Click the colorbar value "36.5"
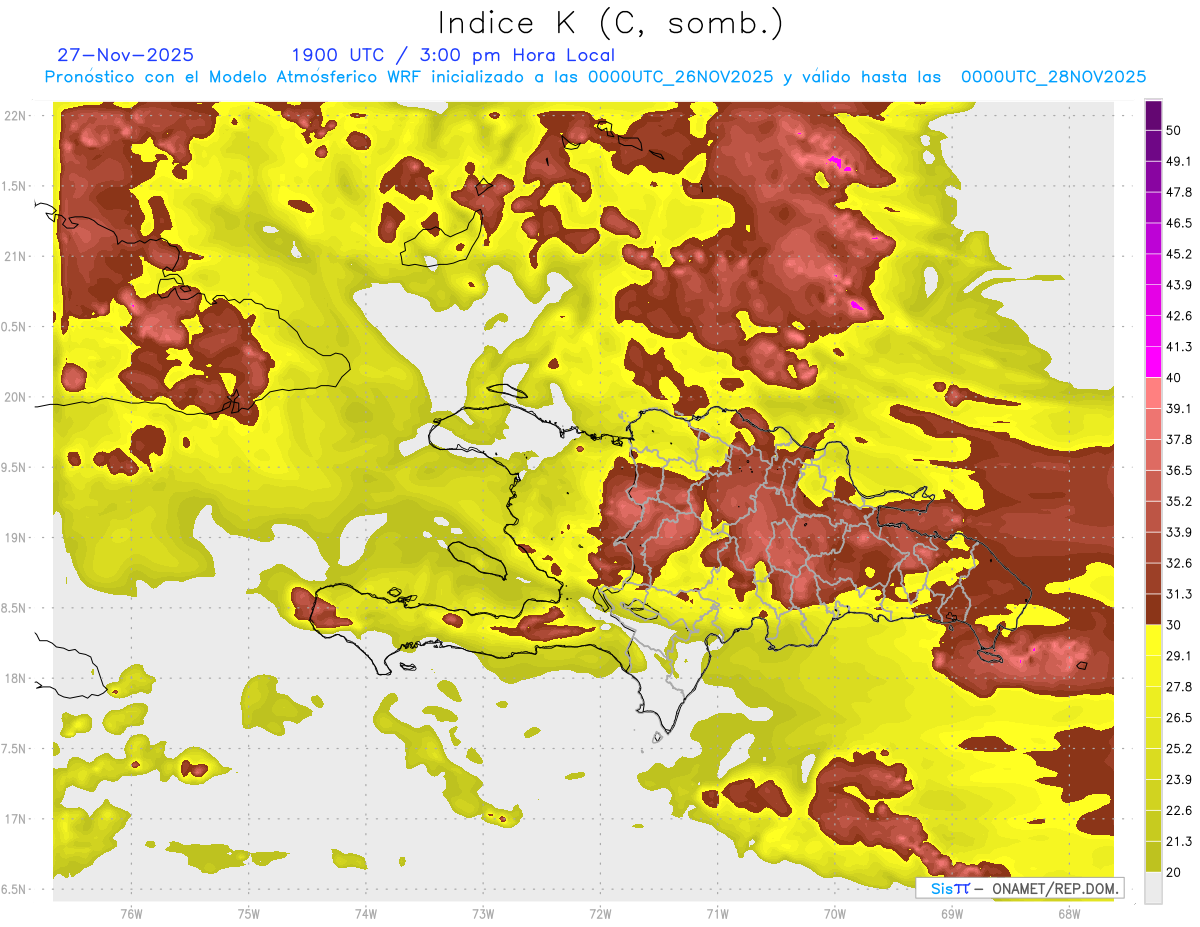This screenshot has width=1200, height=927. pos(1178,471)
